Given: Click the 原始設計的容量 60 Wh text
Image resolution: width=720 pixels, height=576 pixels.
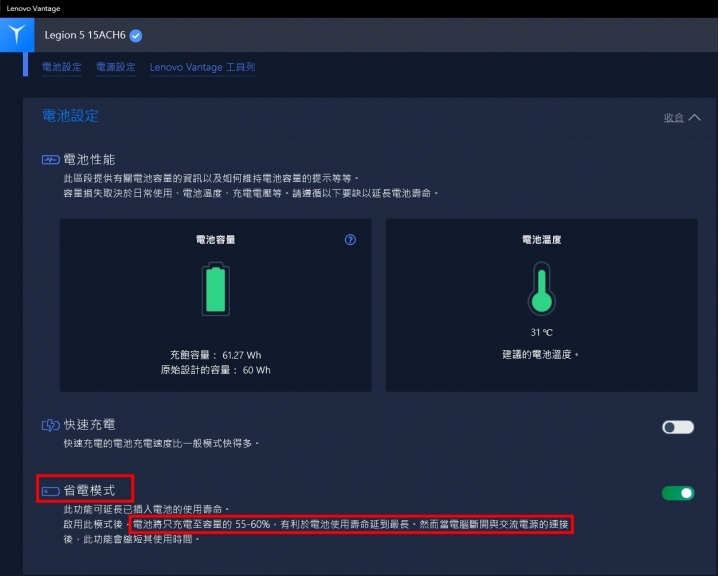Looking at the screenshot, I should tap(215, 370).
